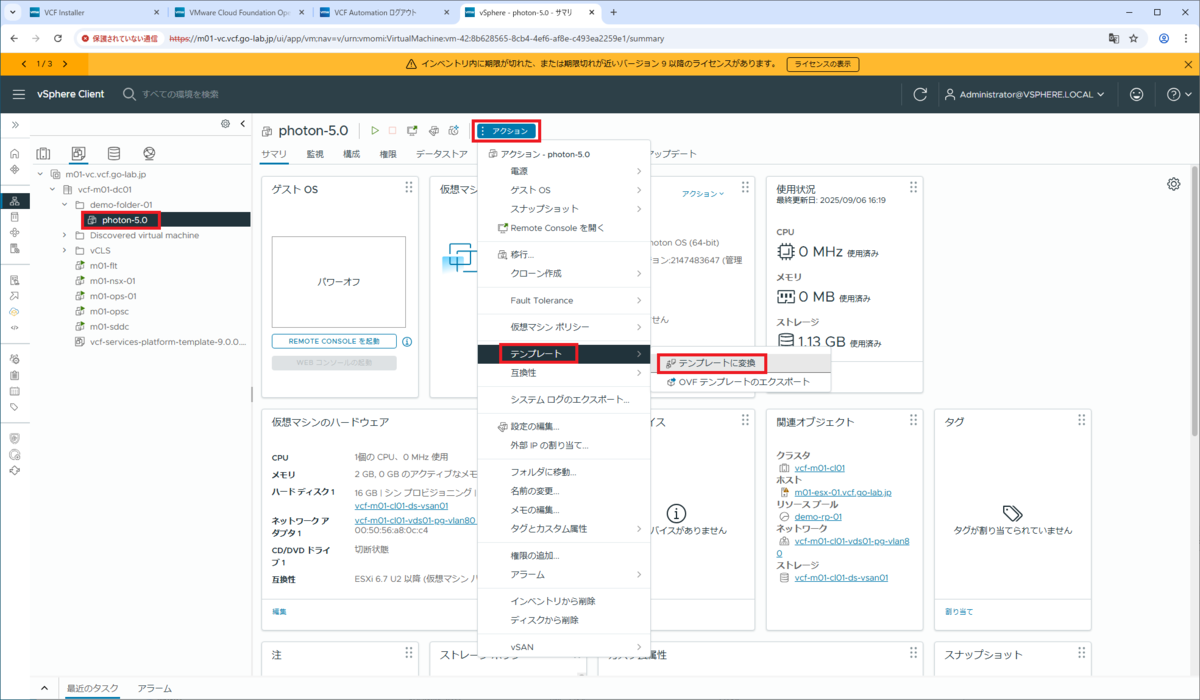
Task: Click drag handle on 使用状況 card
Action: [912, 188]
